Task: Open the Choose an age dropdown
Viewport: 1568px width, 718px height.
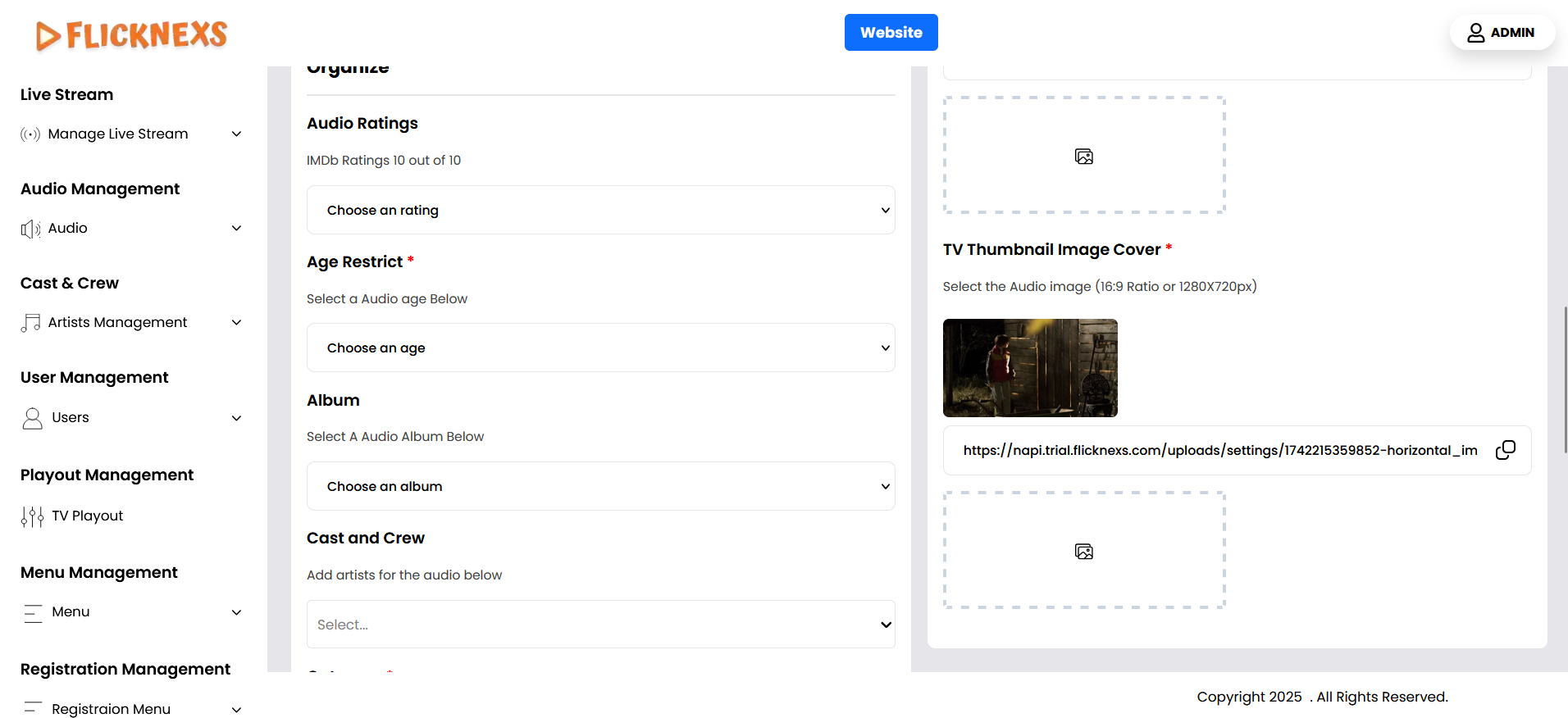Action: pos(600,348)
